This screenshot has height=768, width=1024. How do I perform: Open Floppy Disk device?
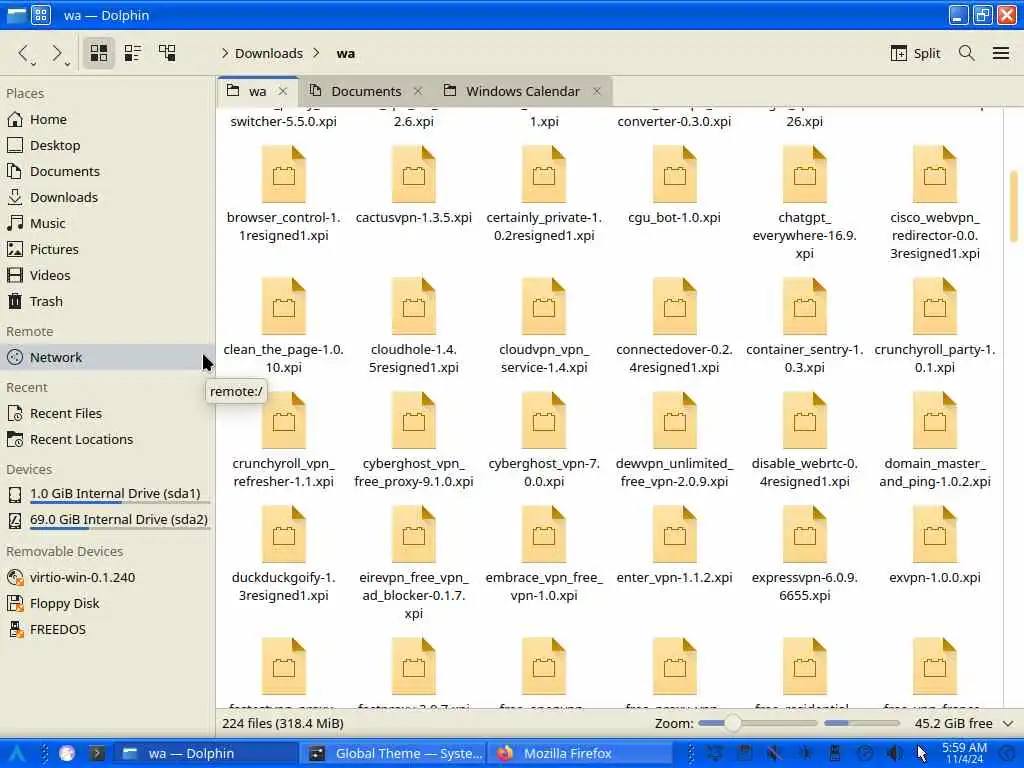[x=107, y=603]
